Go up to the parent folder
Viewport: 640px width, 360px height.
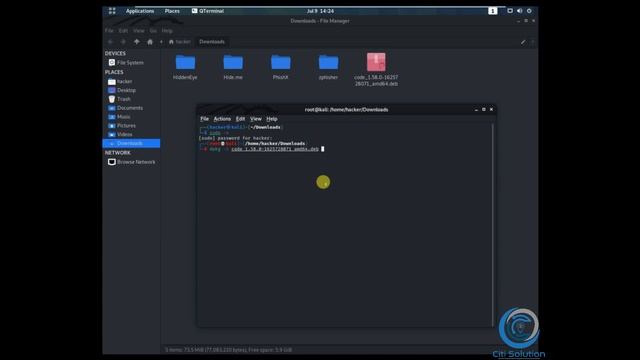[137, 42]
